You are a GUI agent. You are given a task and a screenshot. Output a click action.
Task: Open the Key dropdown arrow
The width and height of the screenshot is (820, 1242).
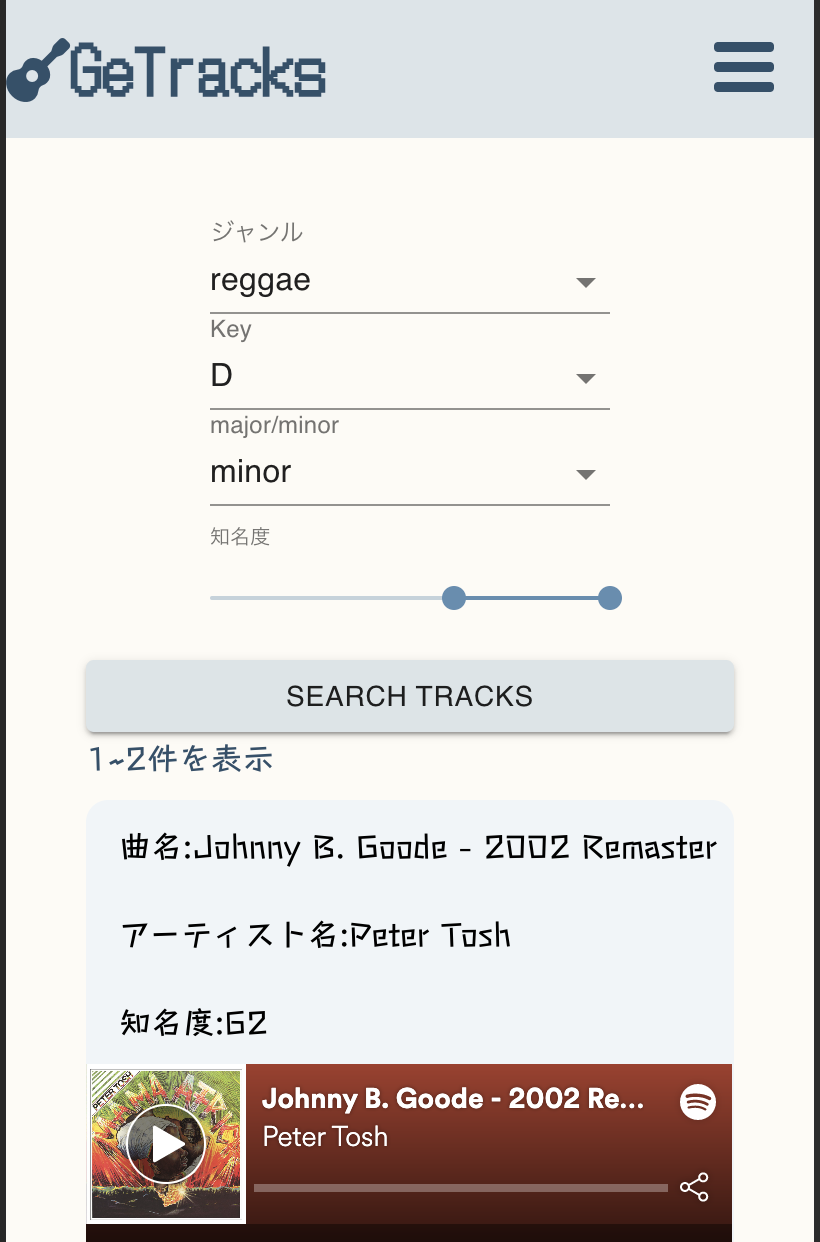click(585, 379)
